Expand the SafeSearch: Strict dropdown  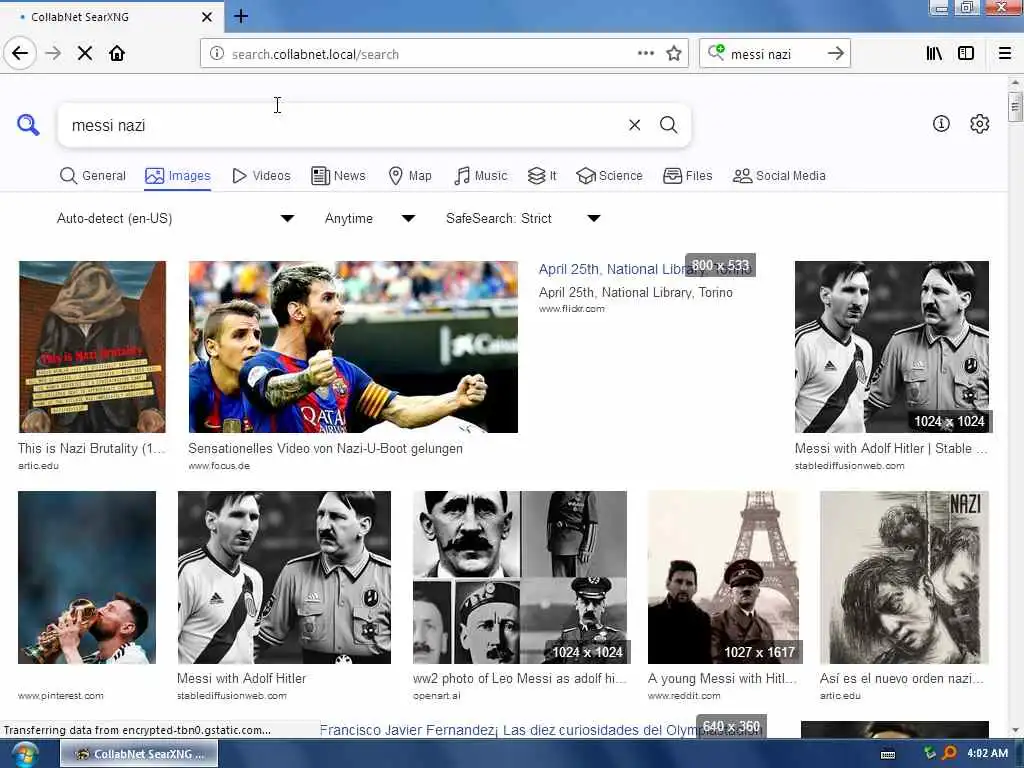[522, 218]
